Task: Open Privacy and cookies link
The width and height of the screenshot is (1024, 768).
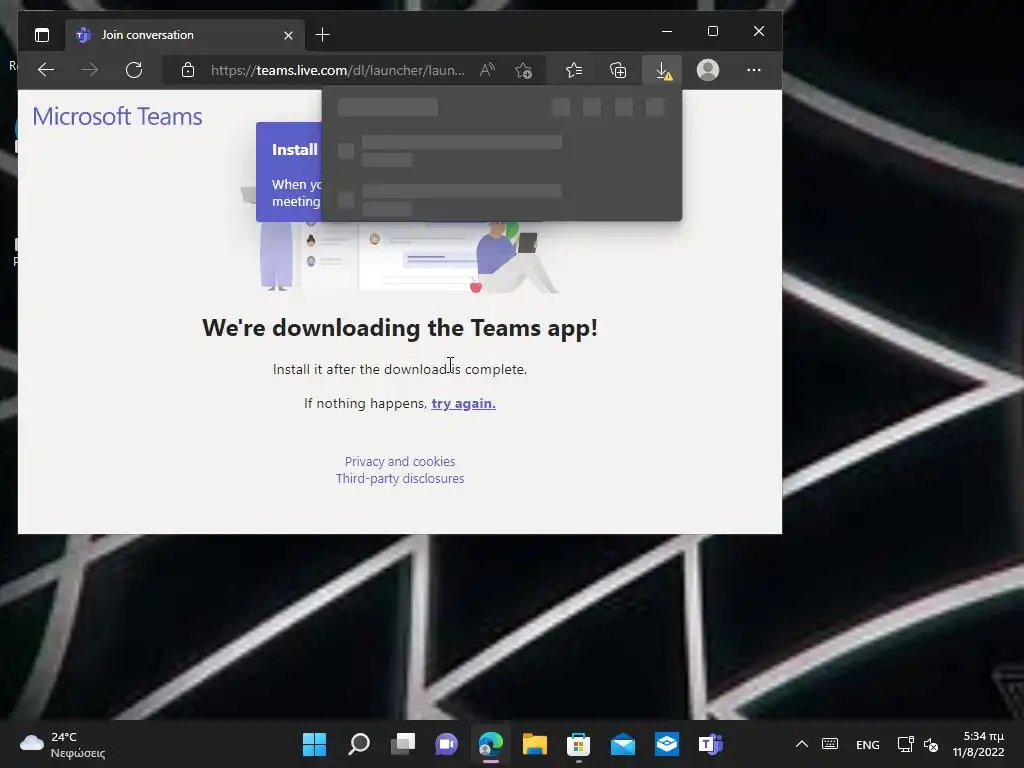Action: (x=400, y=461)
